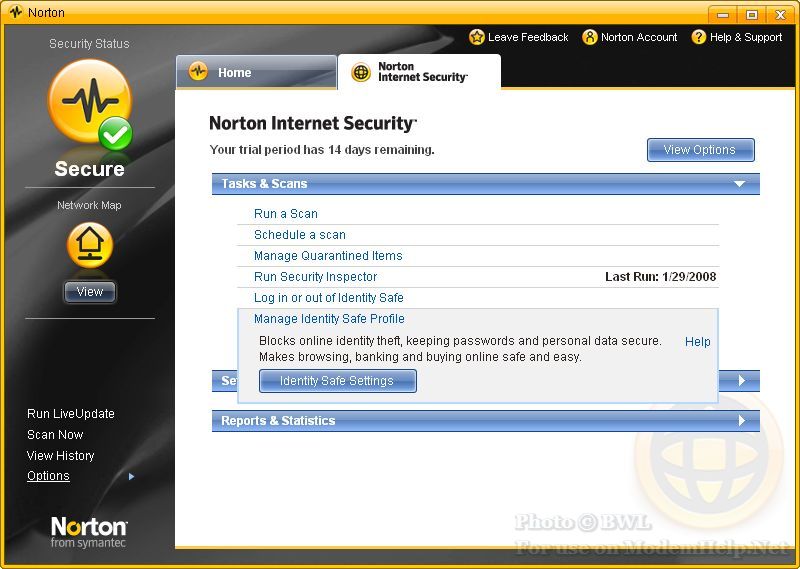Click the Help & Support question icon
800x569 pixels.
(x=698, y=37)
